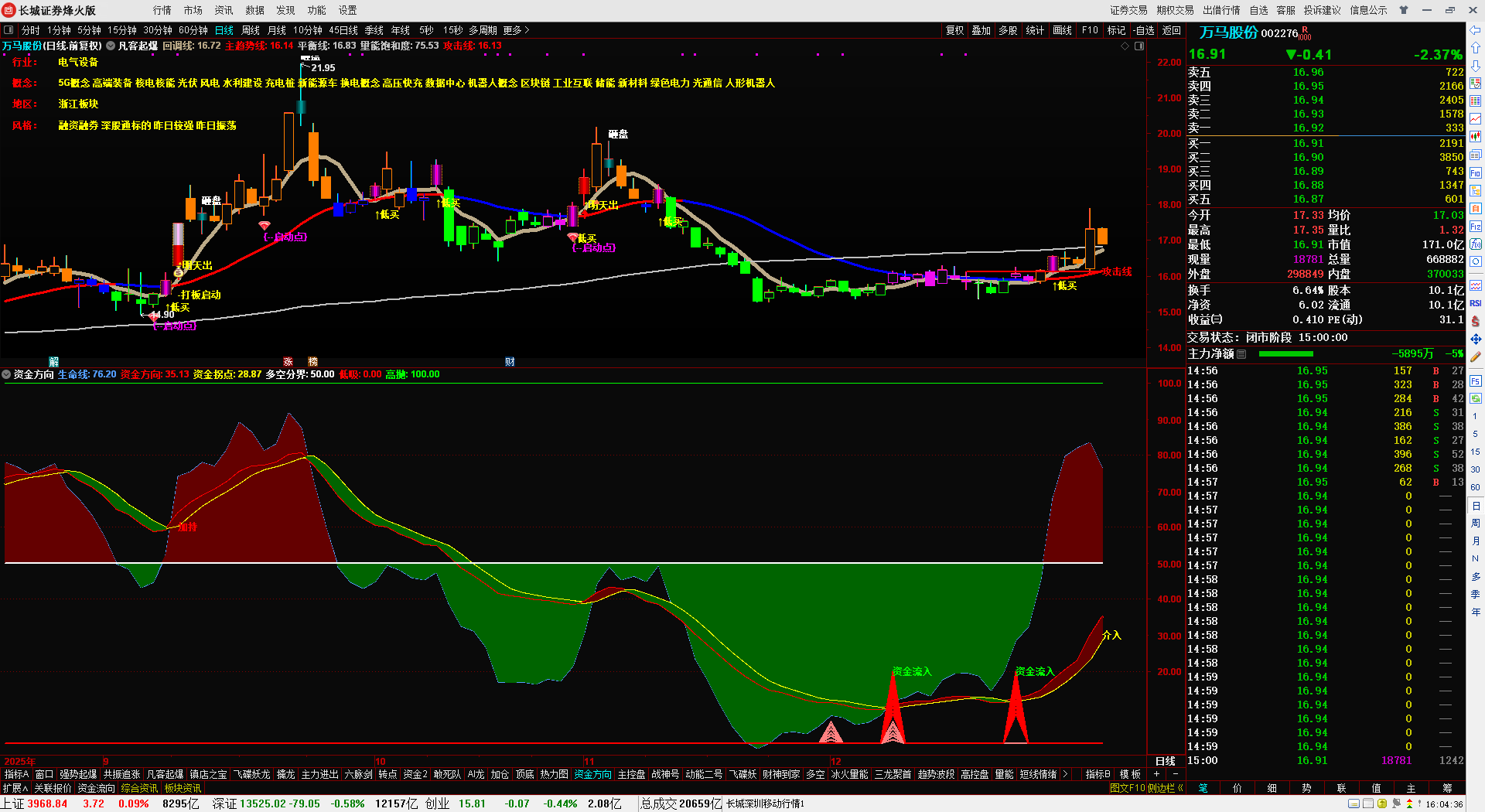This screenshot has width=1485, height=812.
Task: Select the 价 price tab
Action: pos(1237,788)
